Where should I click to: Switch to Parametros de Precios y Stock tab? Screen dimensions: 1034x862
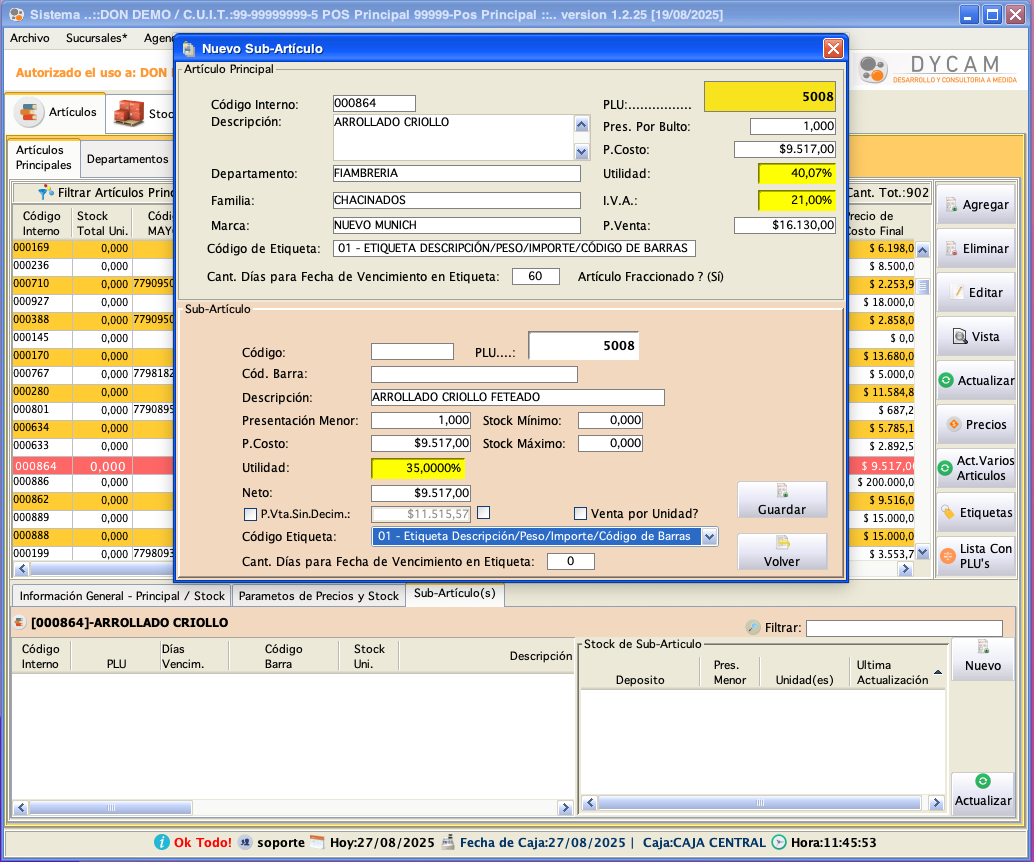(x=319, y=596)
